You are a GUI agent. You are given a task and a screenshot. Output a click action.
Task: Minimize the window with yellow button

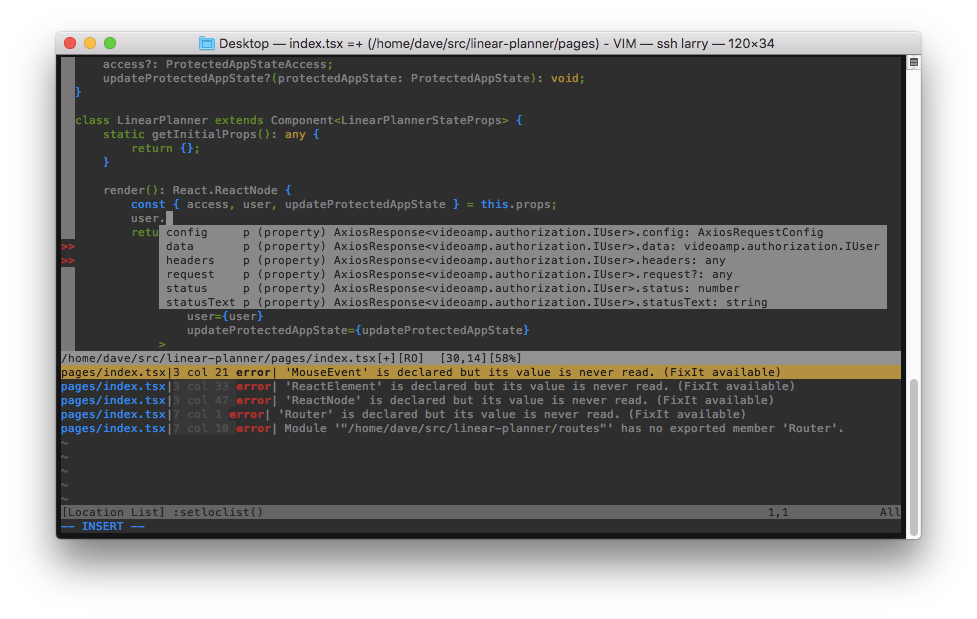[x=90, y=43]
